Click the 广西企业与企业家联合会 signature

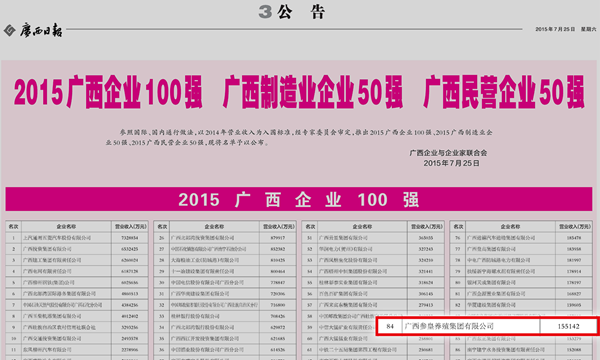(448, 153)
